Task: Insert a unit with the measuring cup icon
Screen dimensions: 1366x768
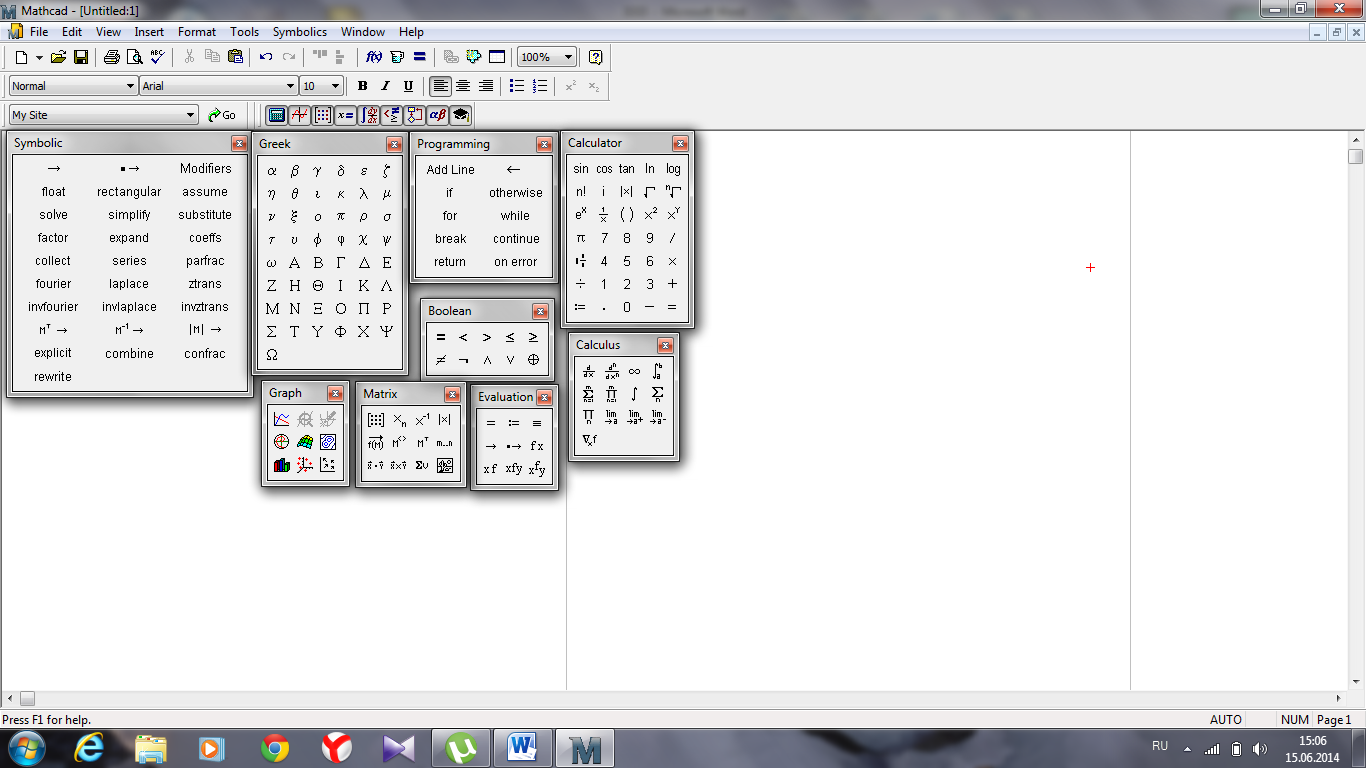Action: point(397,57)
